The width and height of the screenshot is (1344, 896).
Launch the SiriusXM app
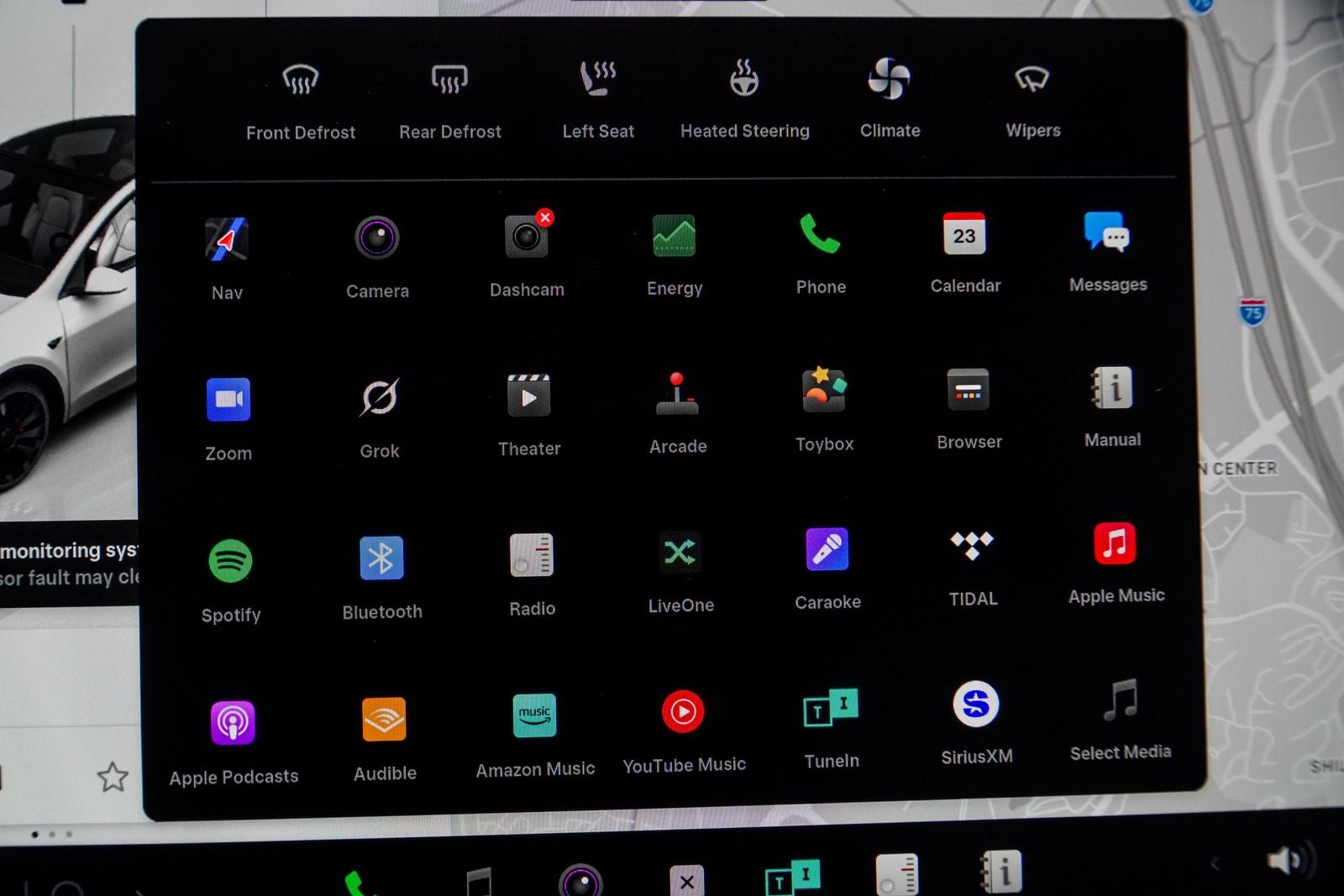point(975,704)
